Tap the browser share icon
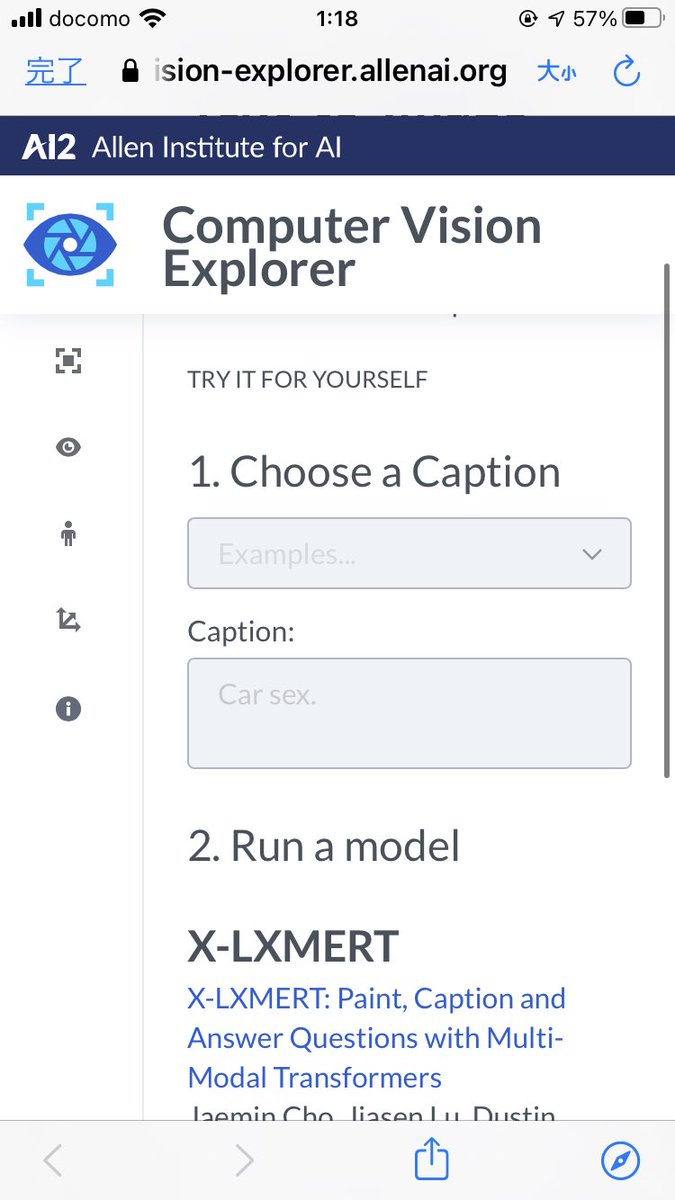Screen dimensions: 675x1200 point(432,1160)
